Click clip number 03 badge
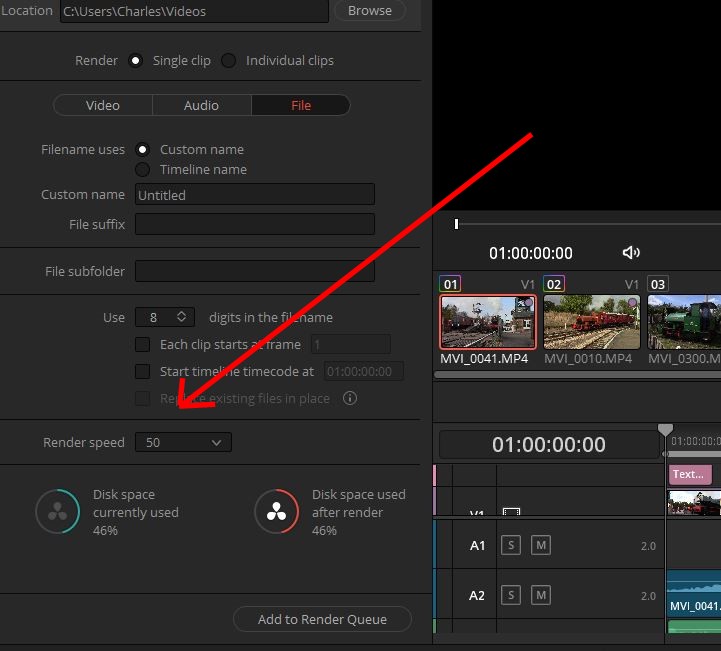Image resolution: width=721 pixels, height=651 pixels. 658,284
